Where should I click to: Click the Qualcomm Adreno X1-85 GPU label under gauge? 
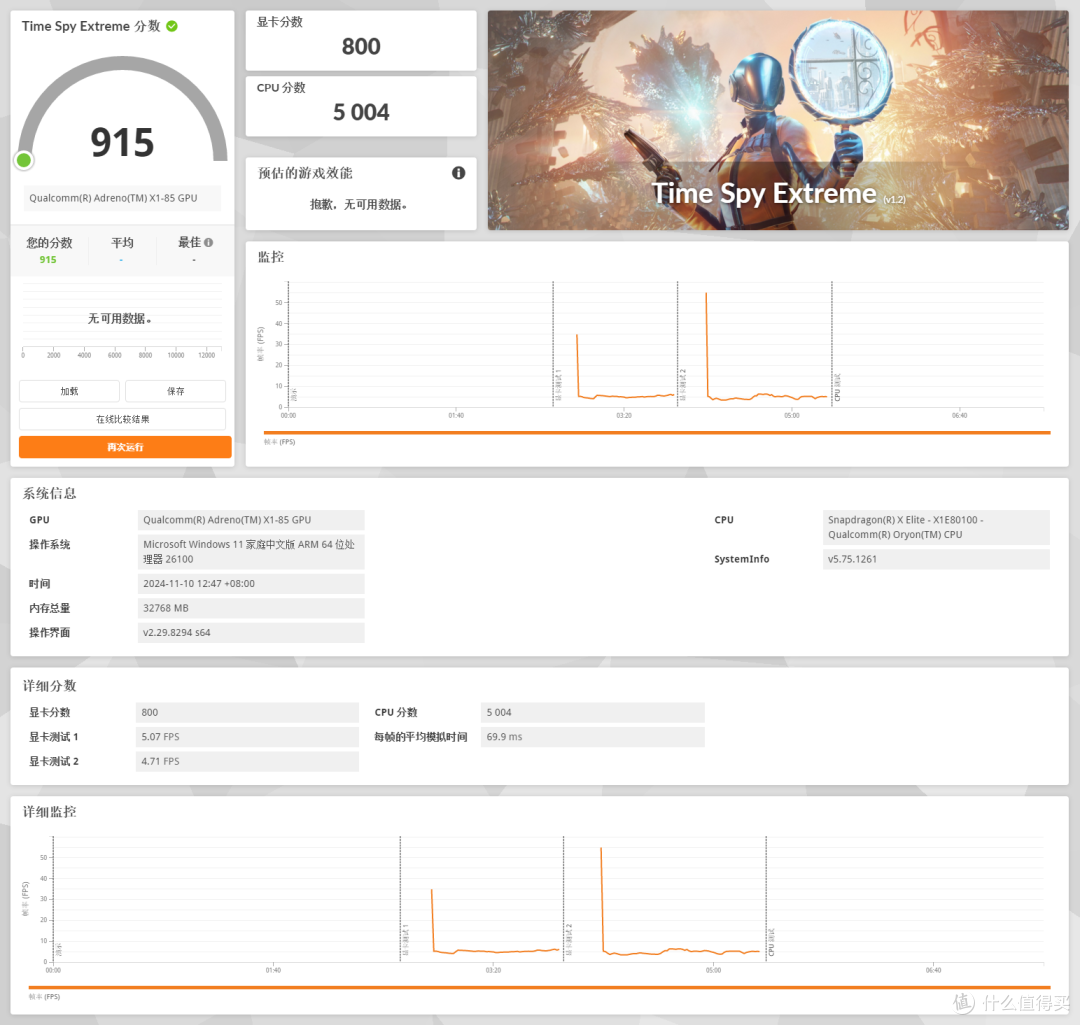pyautogui.click(x=123, y=198)
